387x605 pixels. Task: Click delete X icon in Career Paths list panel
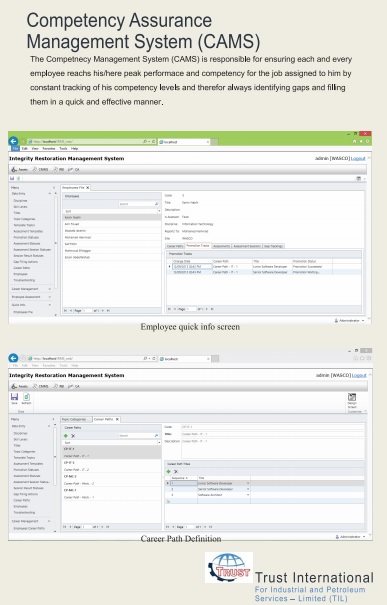point(73,436)
